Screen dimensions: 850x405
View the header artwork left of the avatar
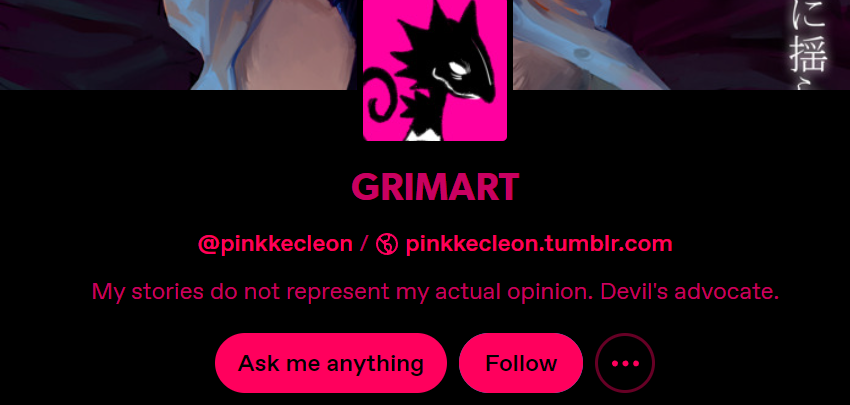point(181,44)
